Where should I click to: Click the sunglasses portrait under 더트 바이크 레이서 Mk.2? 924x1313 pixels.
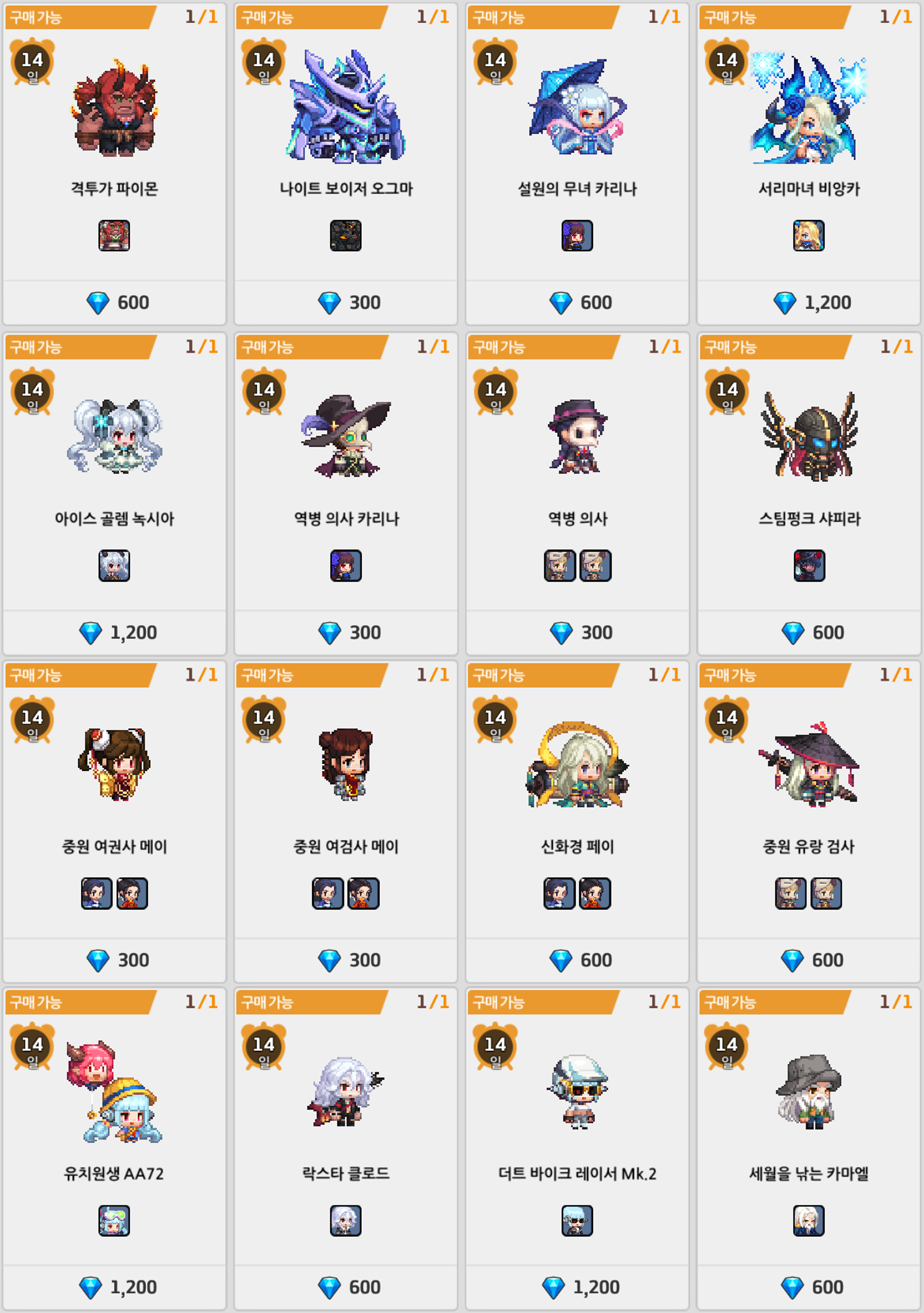577,1221
